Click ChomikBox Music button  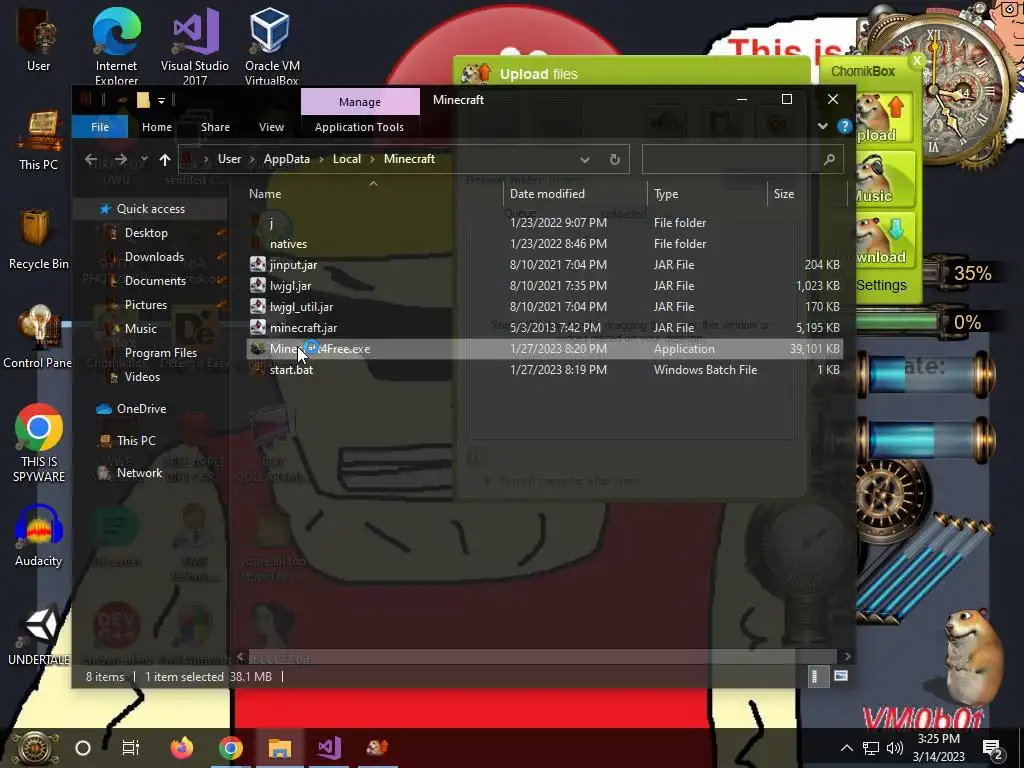[x=884, y=180]
